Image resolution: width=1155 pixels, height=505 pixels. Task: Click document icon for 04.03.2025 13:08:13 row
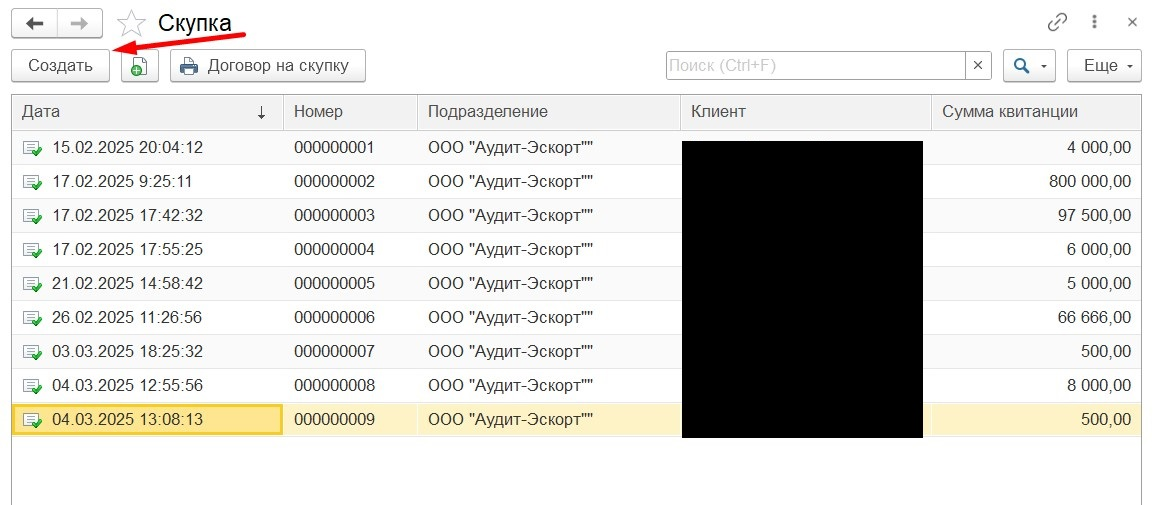coord(32,420)
